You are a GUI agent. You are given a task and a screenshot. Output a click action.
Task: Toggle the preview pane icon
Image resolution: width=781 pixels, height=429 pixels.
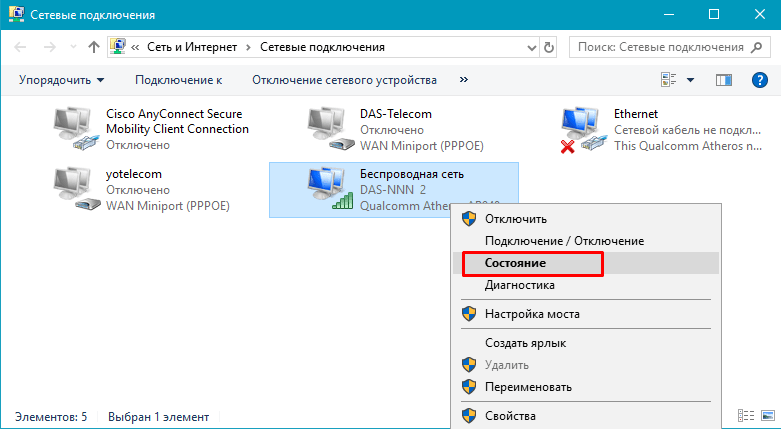(725, 80)
